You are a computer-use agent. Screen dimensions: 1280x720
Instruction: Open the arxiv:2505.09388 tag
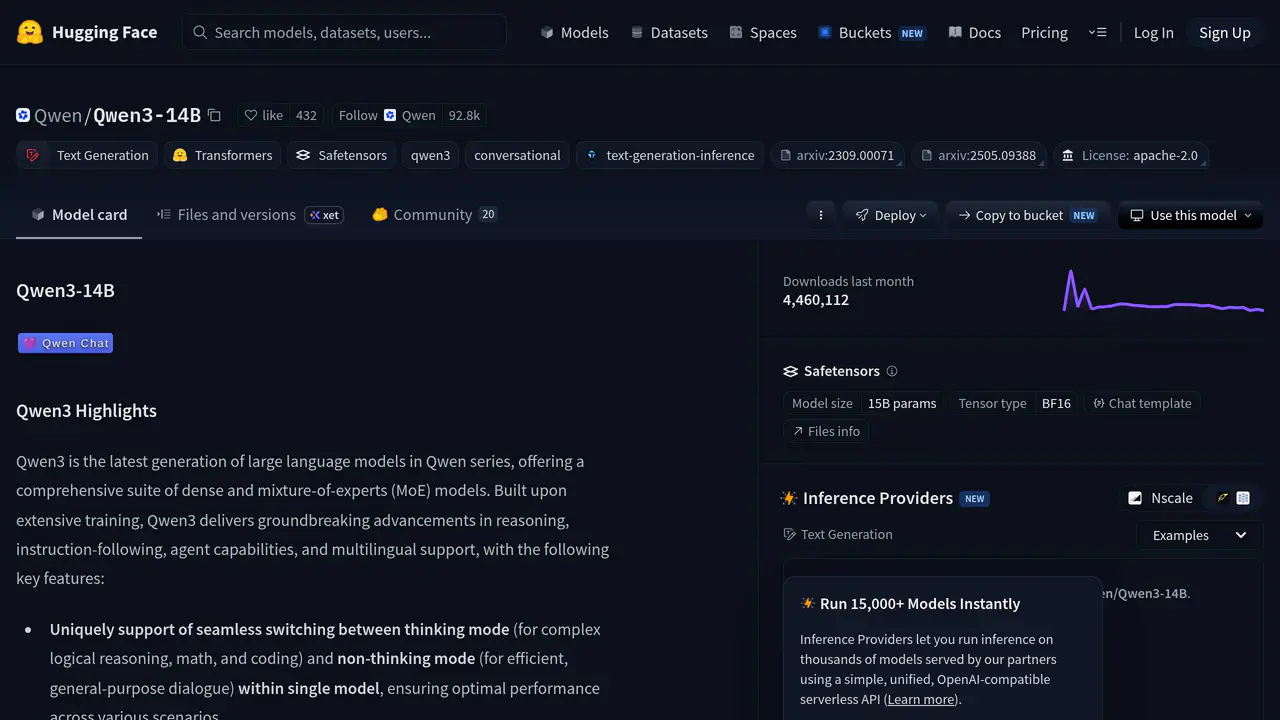pos(978,155)
